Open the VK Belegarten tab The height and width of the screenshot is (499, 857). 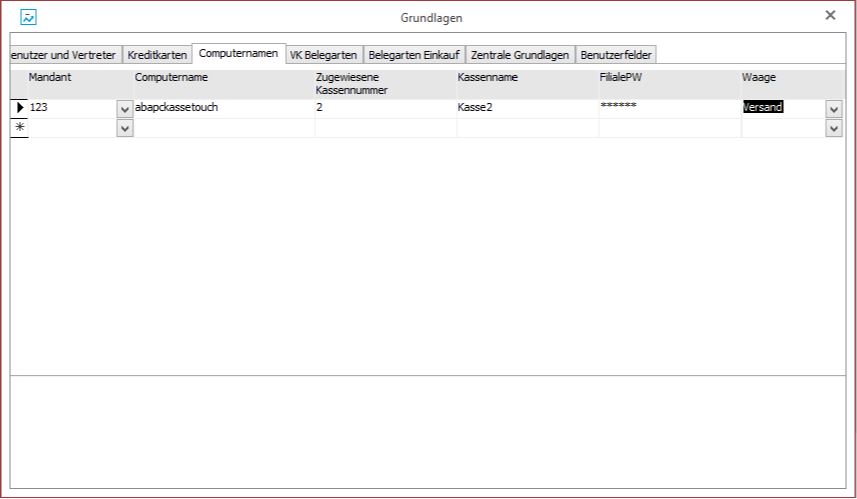(322, 55)
